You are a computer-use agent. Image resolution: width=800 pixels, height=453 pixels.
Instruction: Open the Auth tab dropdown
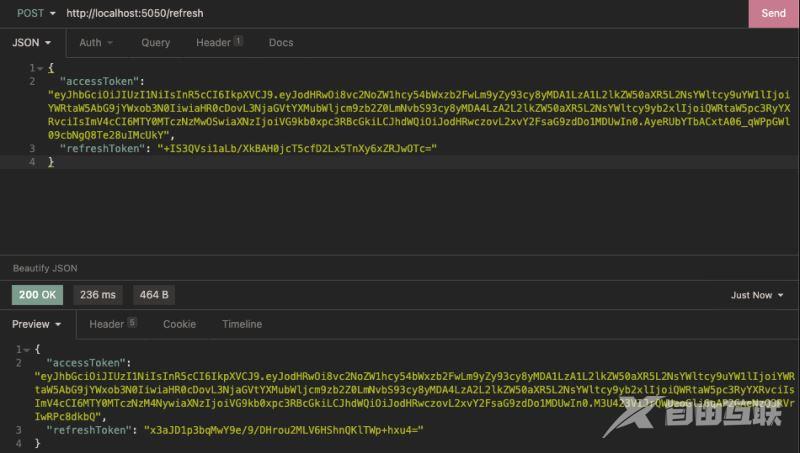click(96, 43)
